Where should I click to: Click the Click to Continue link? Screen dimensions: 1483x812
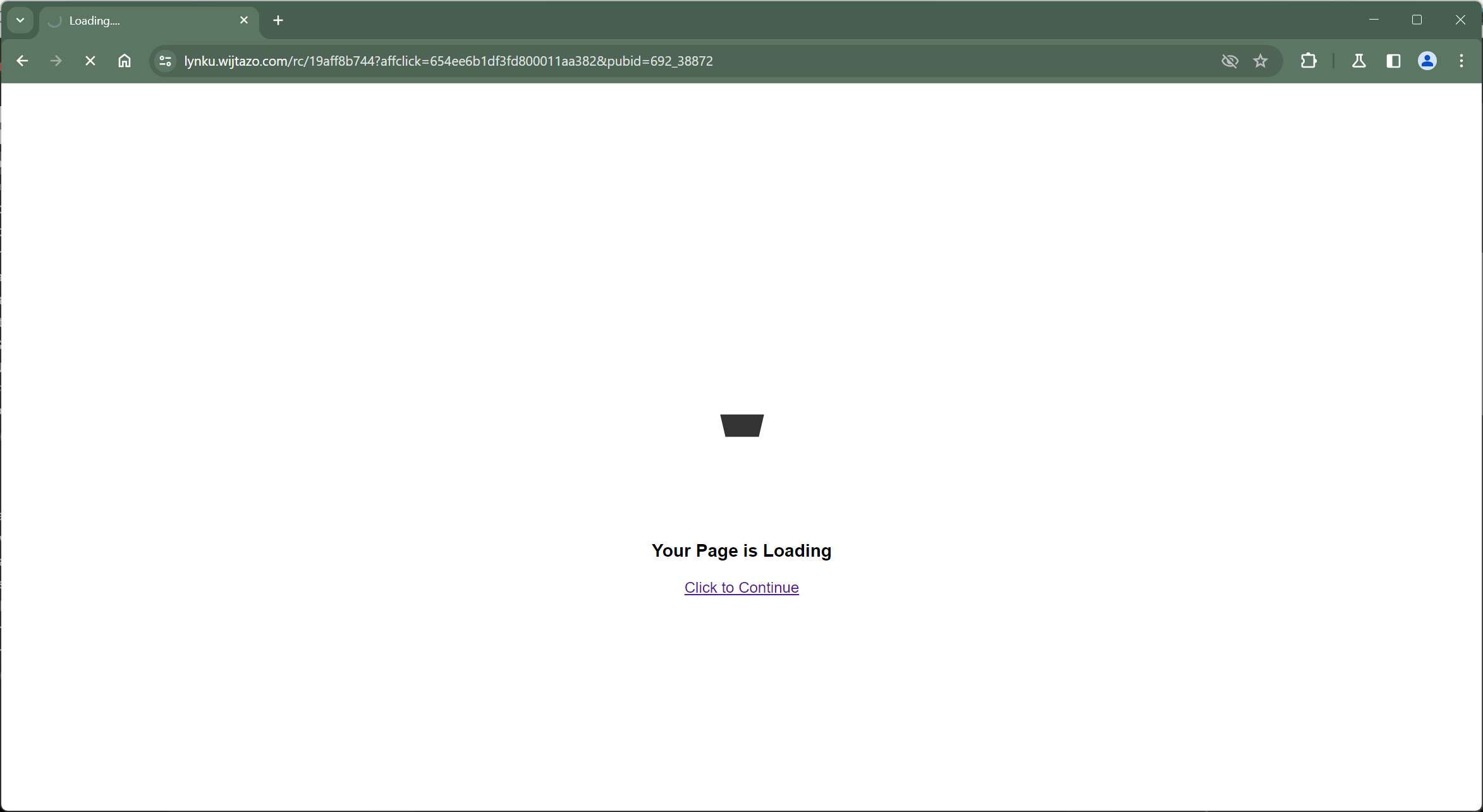pyautogui.click(x=741, y=587)
